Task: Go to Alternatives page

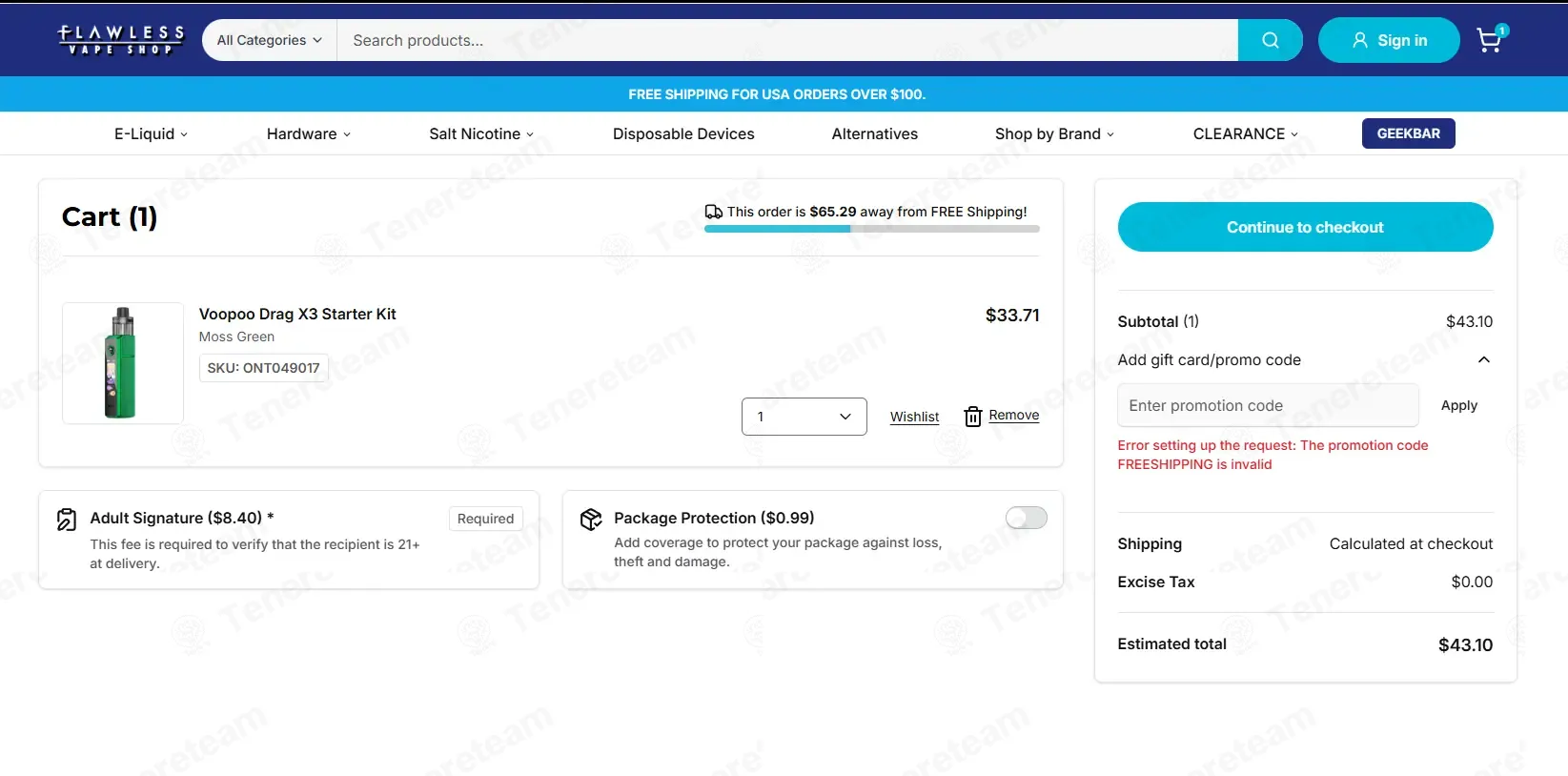Action: point(875,133)
